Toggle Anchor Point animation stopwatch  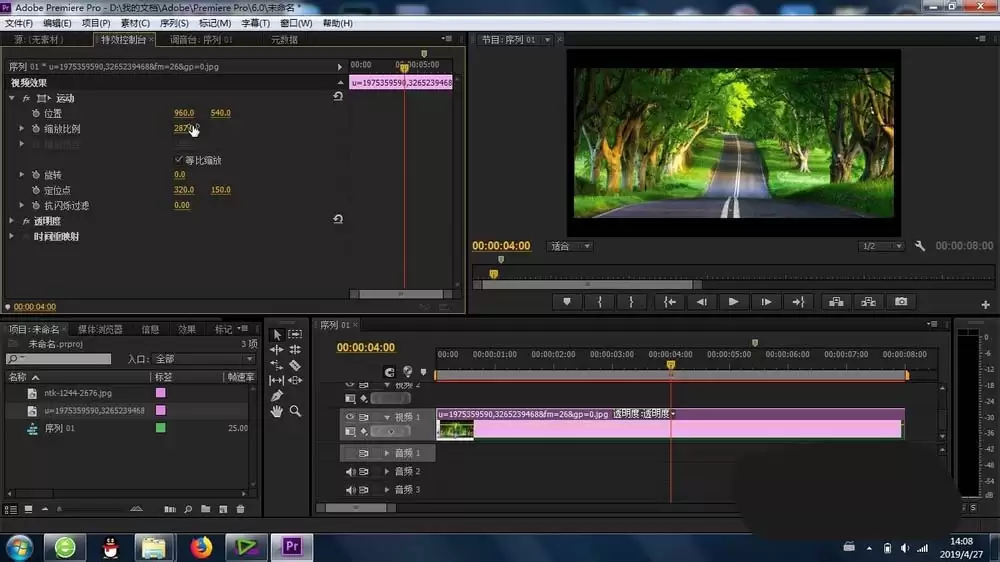click(36, 190)
